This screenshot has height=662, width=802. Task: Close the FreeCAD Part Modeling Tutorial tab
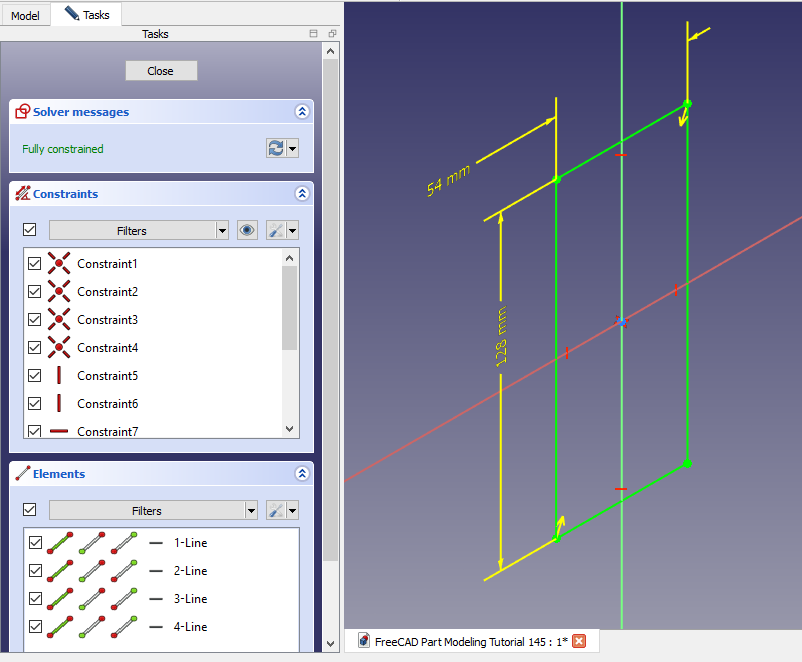pyautogui.click(x=578, y=641)
